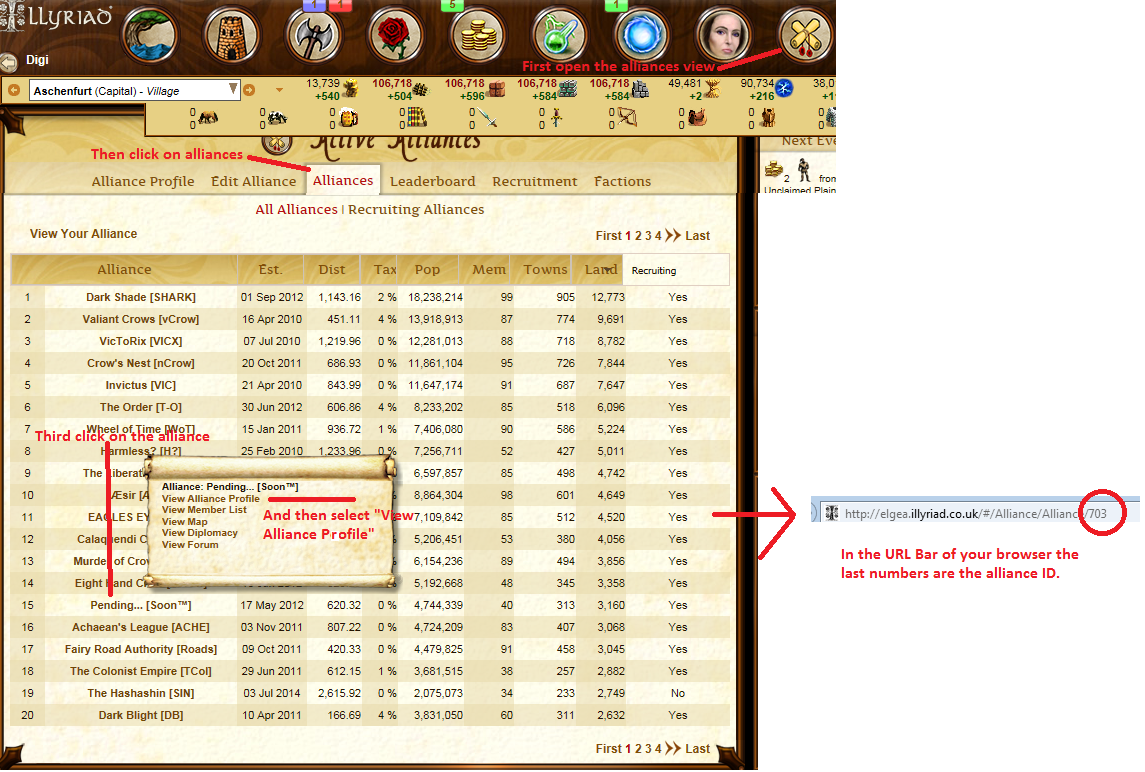The width and height of the screenshot is (1145, 772).
Task: Open the Factions tab
Action: [622, 181]
